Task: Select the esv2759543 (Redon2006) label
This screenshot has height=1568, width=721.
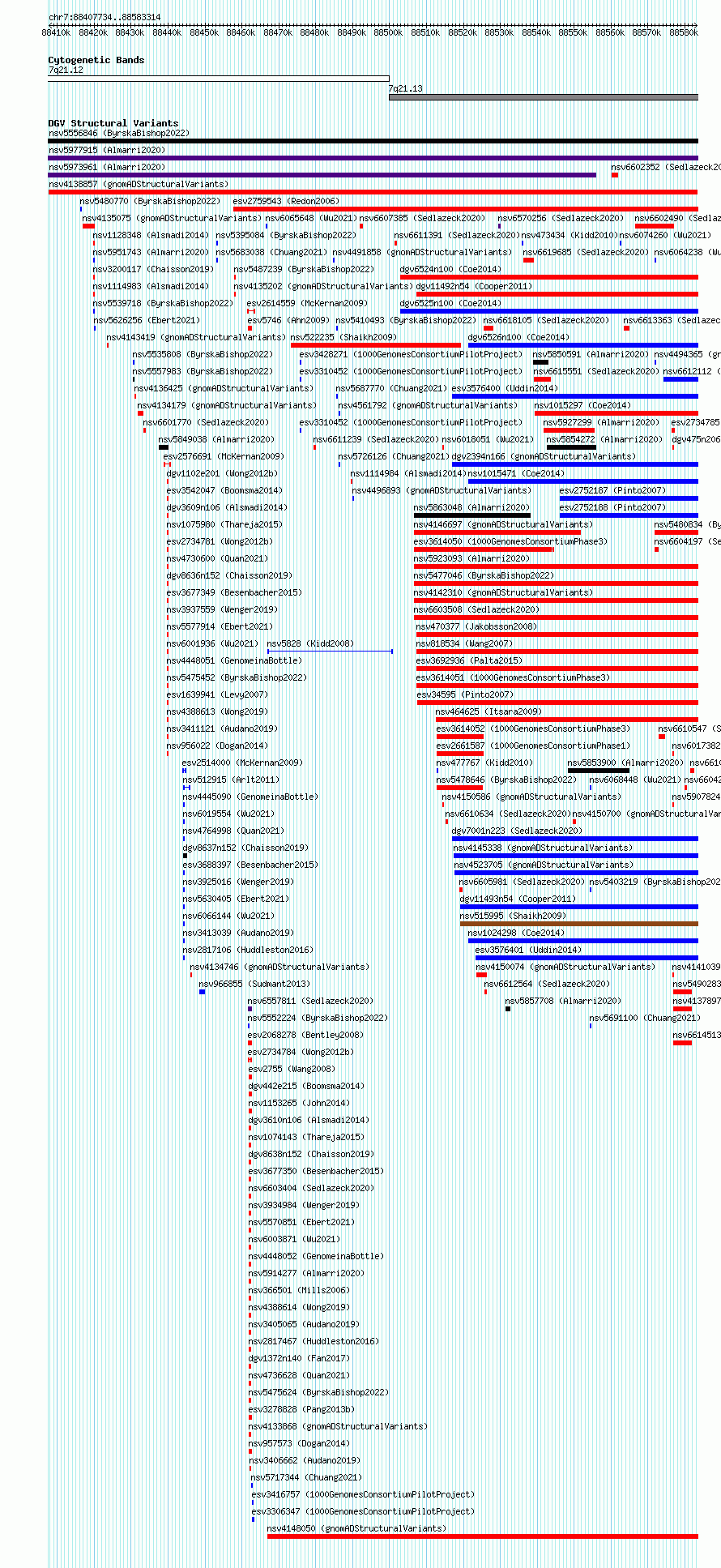Action: tap(286, 201)
